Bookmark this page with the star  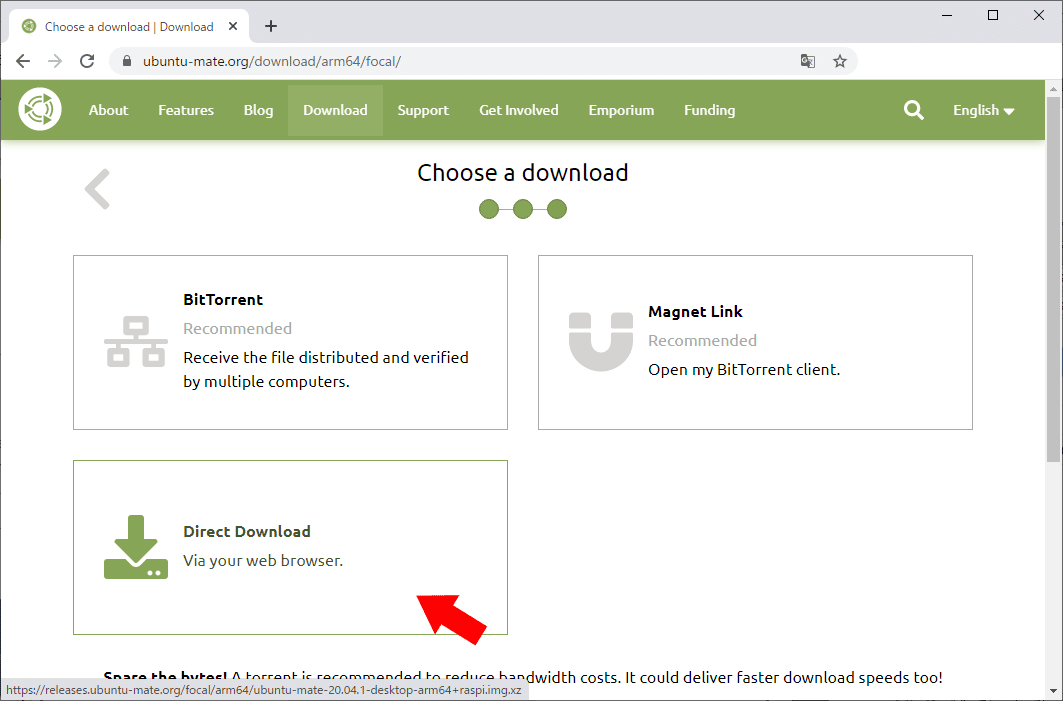point(839,61)
